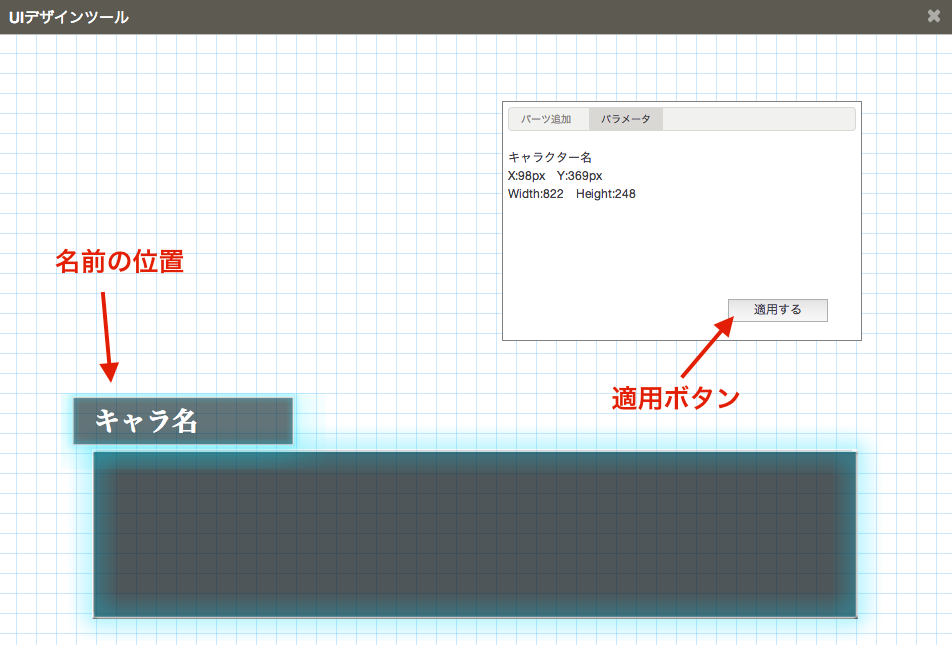Click the Height:248 size value
The width and height of the screenshot is (952, 645).
(x=606, y=194)
